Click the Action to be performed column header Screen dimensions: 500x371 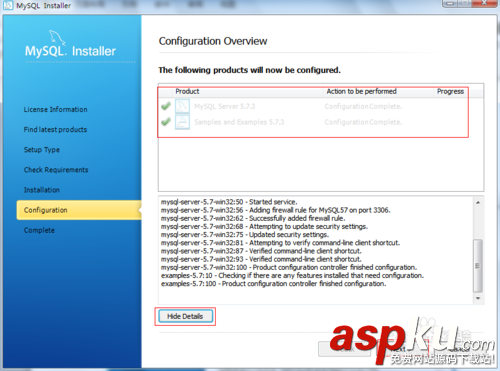point(361,91)
